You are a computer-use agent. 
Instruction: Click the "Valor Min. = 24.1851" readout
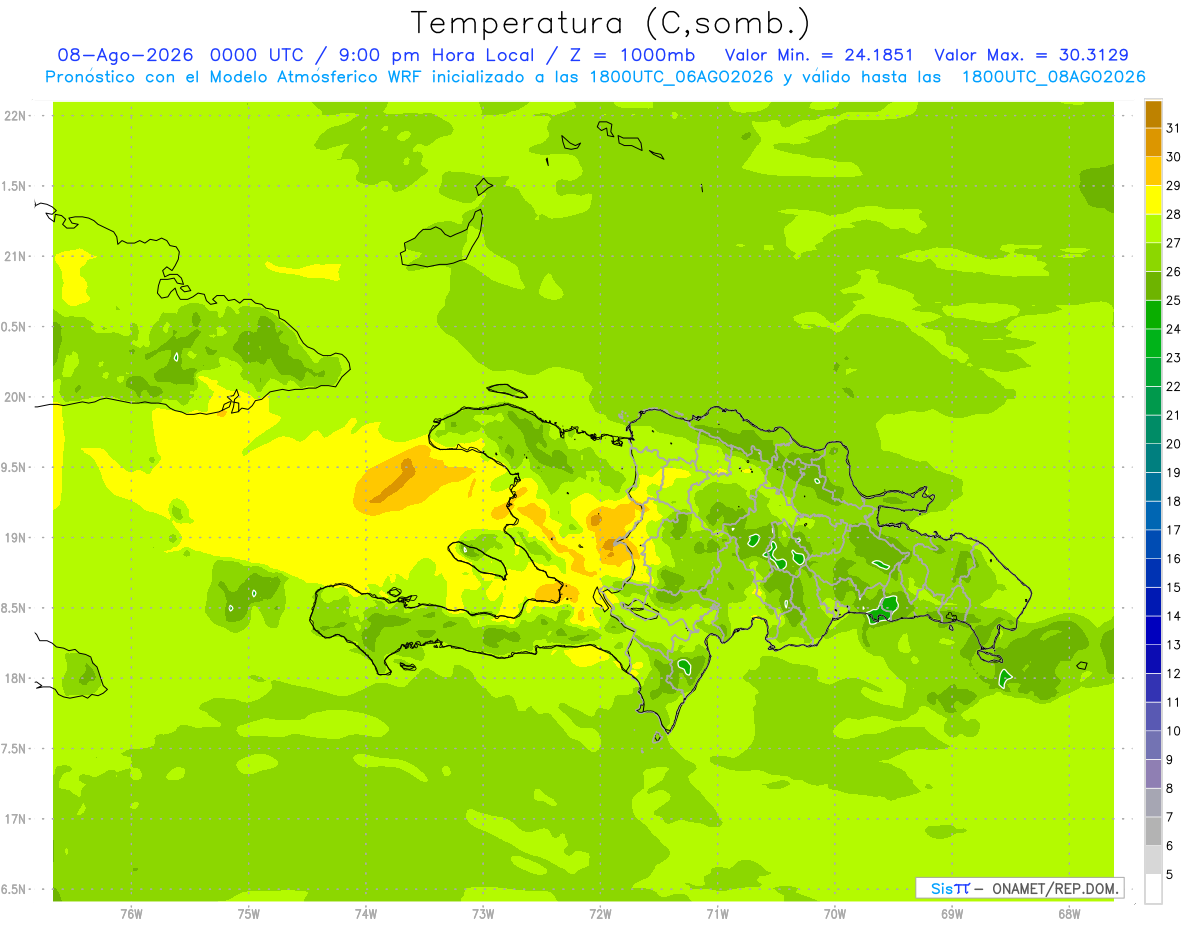coord(819,55)
